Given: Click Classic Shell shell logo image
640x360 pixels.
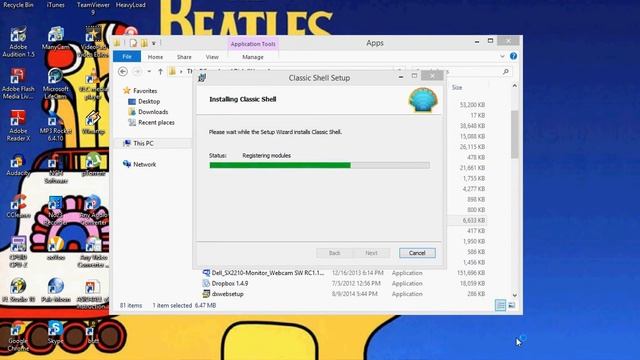Looking at the screenshot, I should [x=423, y=99].
